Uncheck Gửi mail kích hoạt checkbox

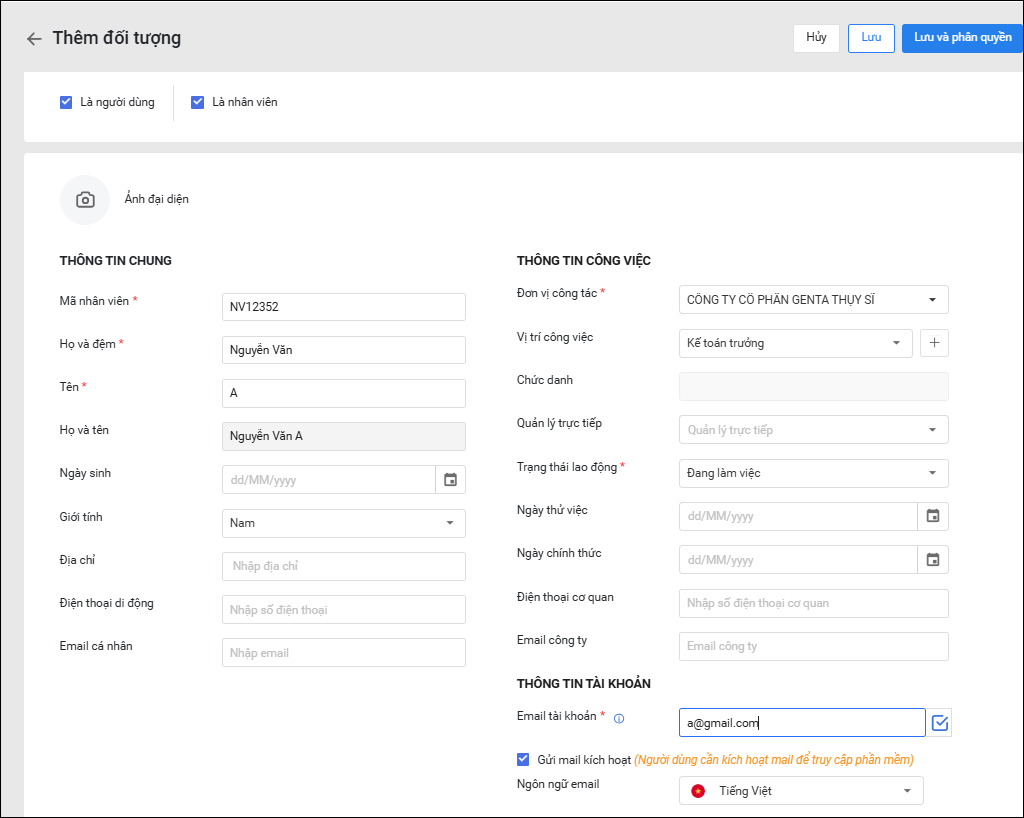pyautogui.click(x=523, y=760)
